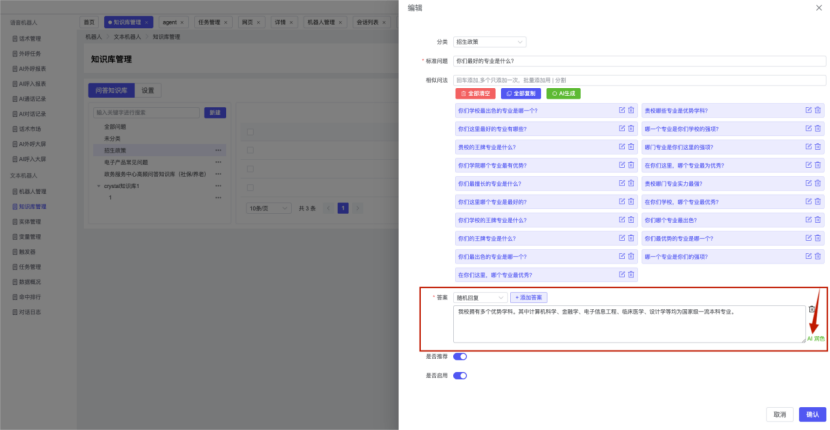The image size is (830, 430).
Task: Delete the question 你们学校最出色的专业是哪一个?
Action: pos(631,110)
